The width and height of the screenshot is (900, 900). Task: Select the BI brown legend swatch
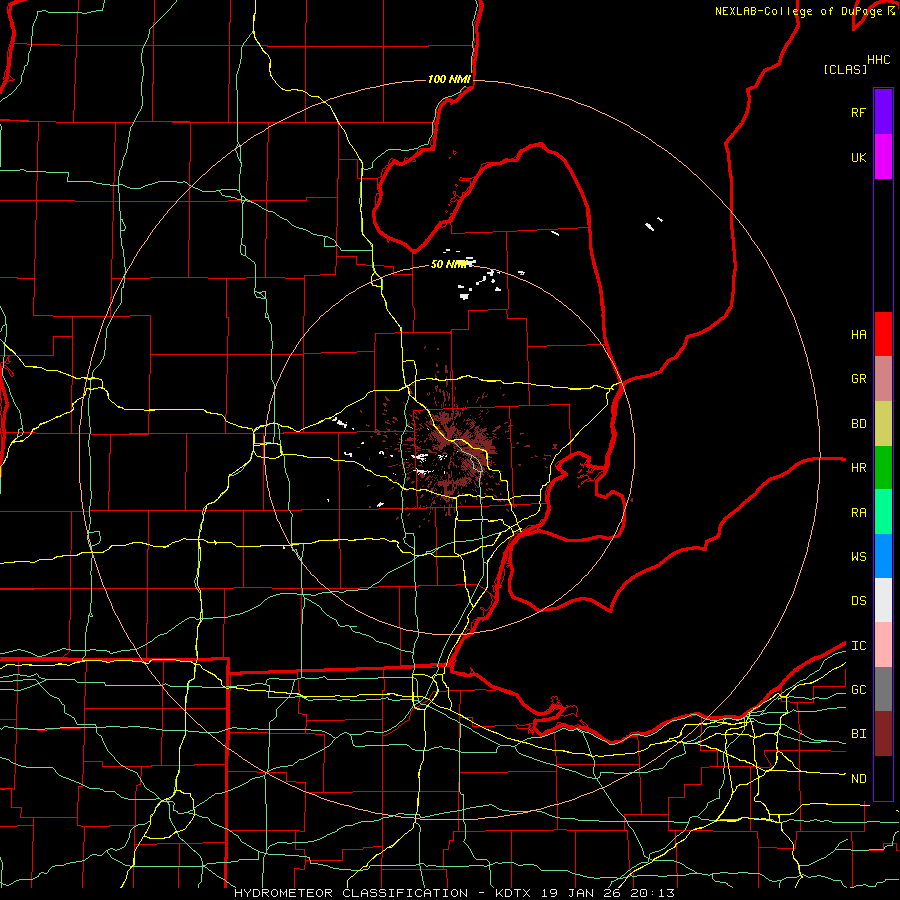883,734
